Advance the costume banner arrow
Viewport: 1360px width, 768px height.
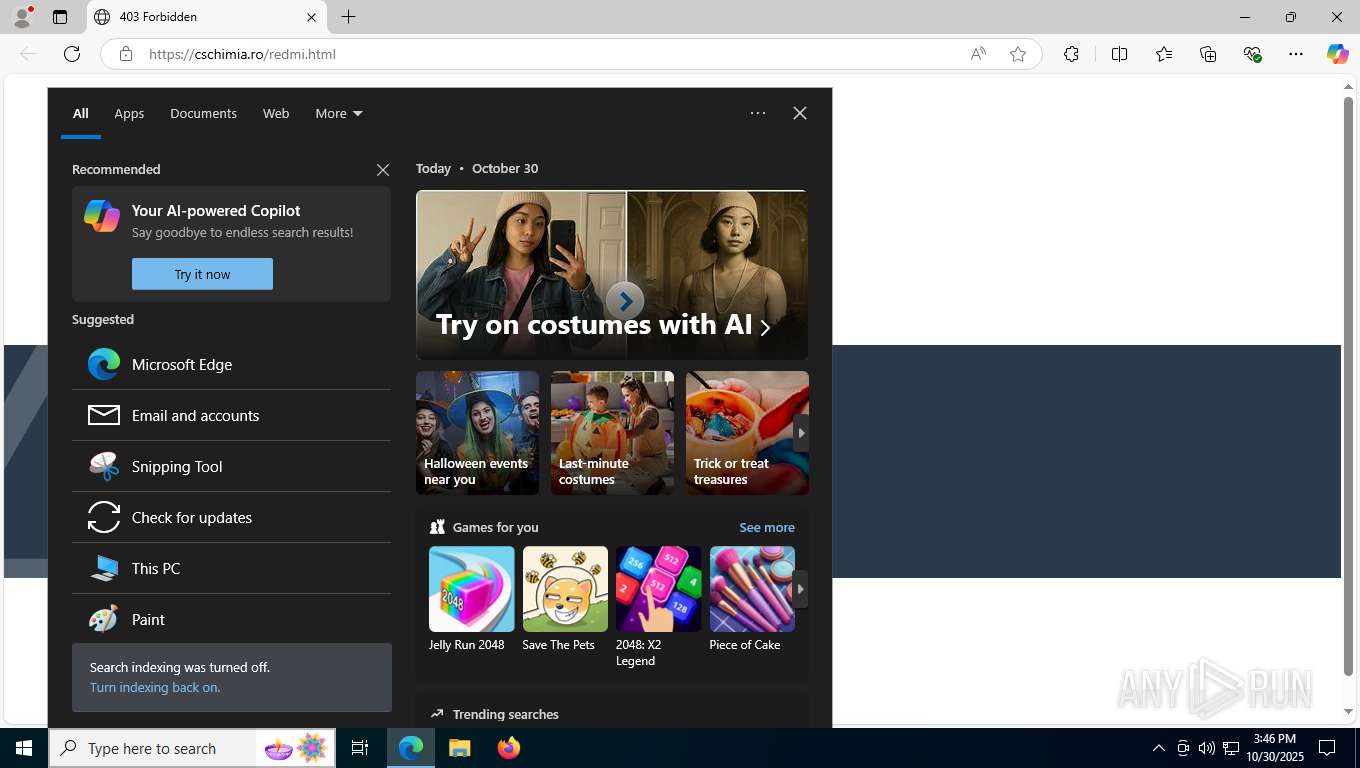625,300
